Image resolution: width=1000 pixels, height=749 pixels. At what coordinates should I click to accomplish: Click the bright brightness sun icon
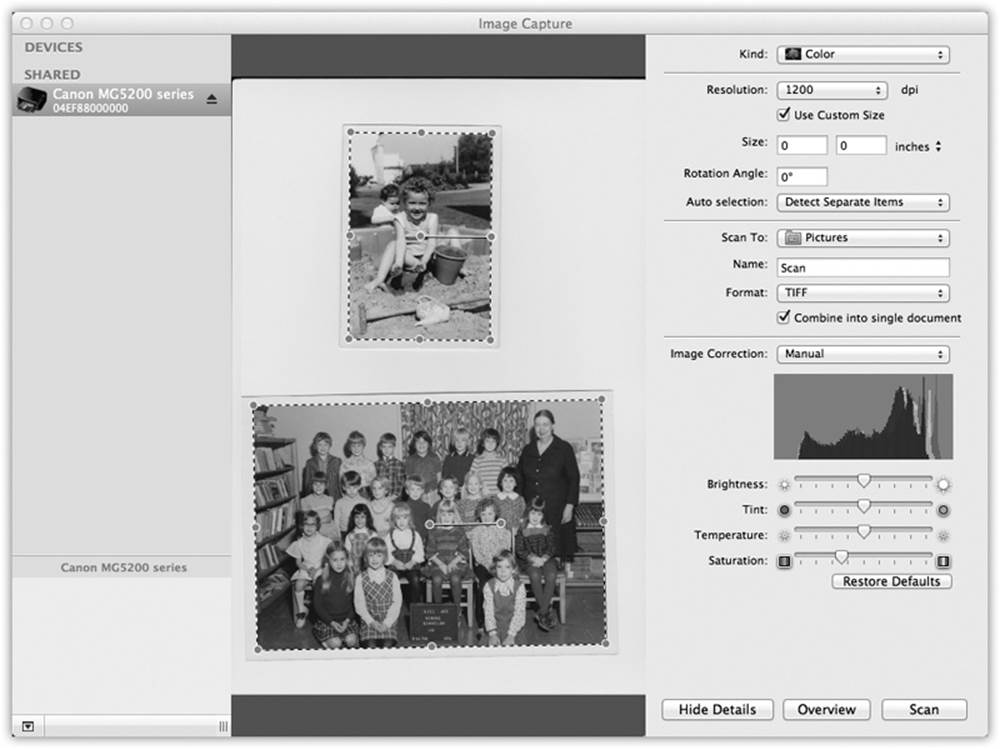coord(943,485)
